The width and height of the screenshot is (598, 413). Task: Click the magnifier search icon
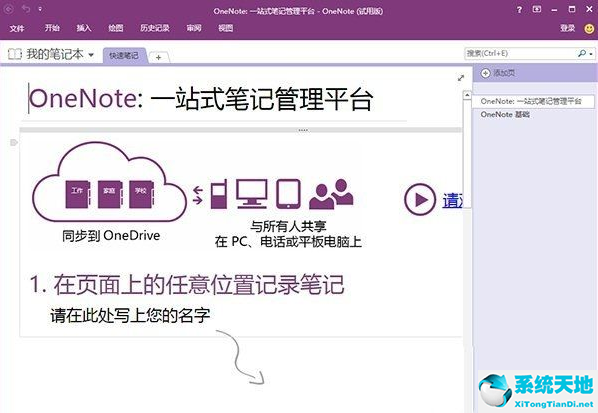582,53
